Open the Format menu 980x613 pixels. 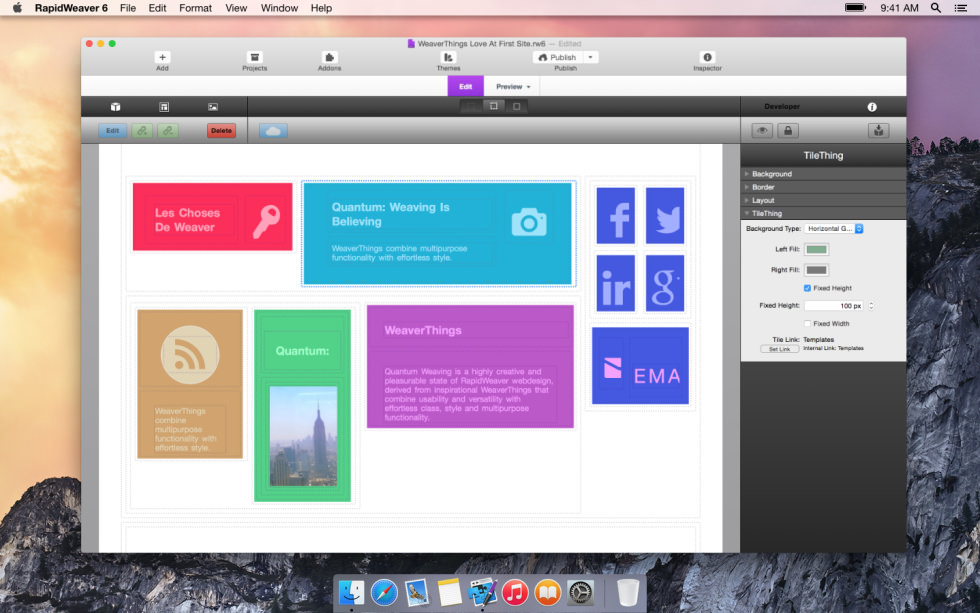pos(196,8)
